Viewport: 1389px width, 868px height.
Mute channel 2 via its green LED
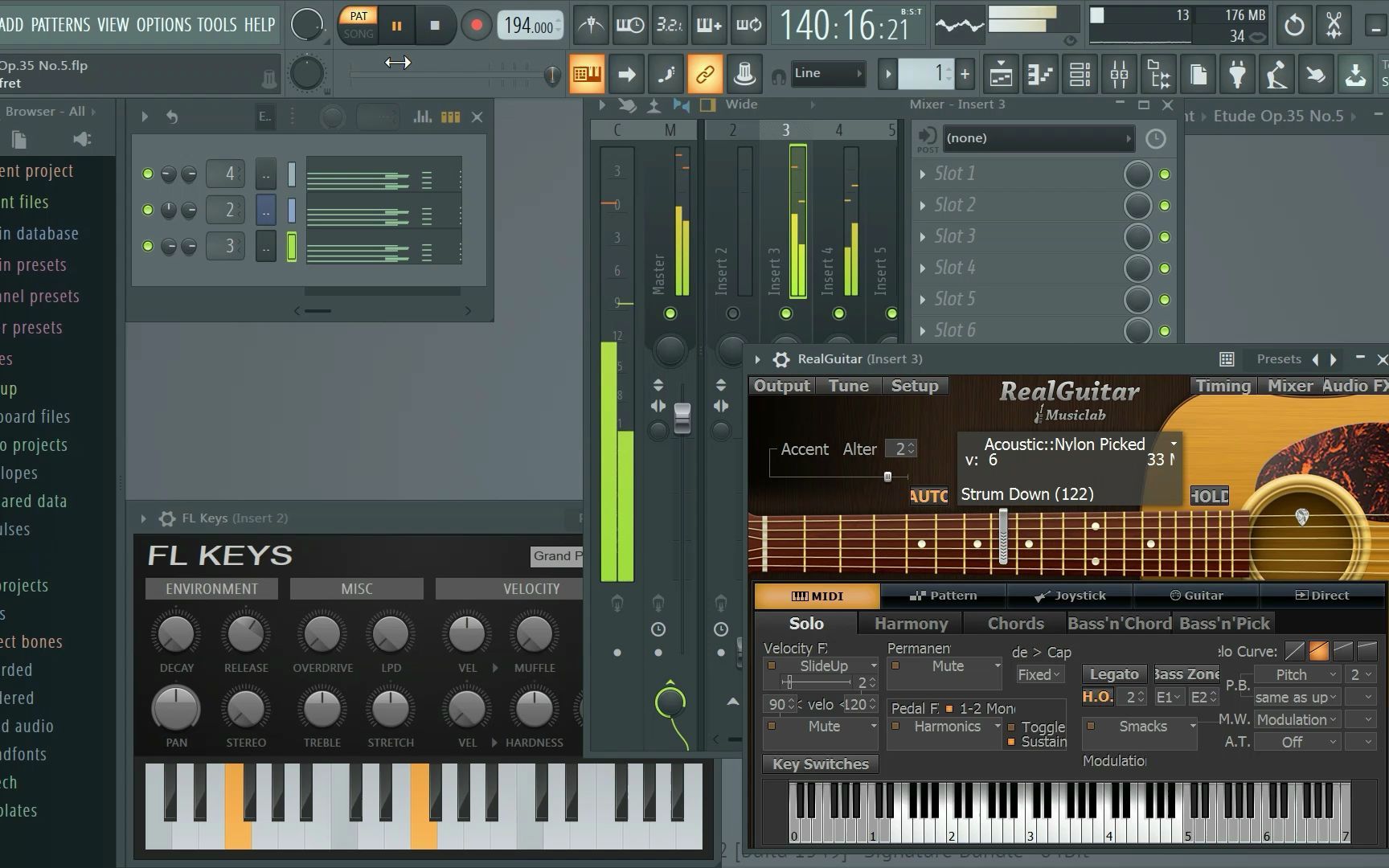tap(147, 210)
